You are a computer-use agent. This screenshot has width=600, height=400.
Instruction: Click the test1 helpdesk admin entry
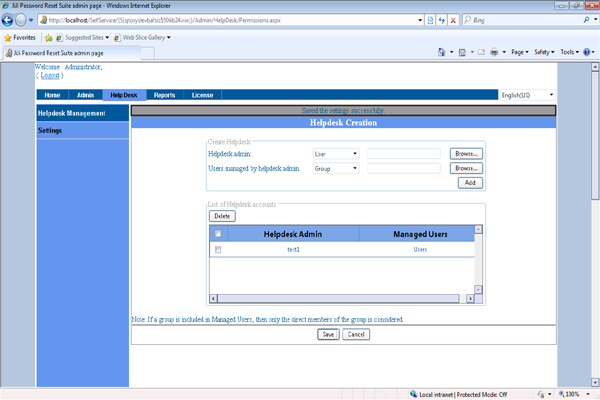click(293, 250)
